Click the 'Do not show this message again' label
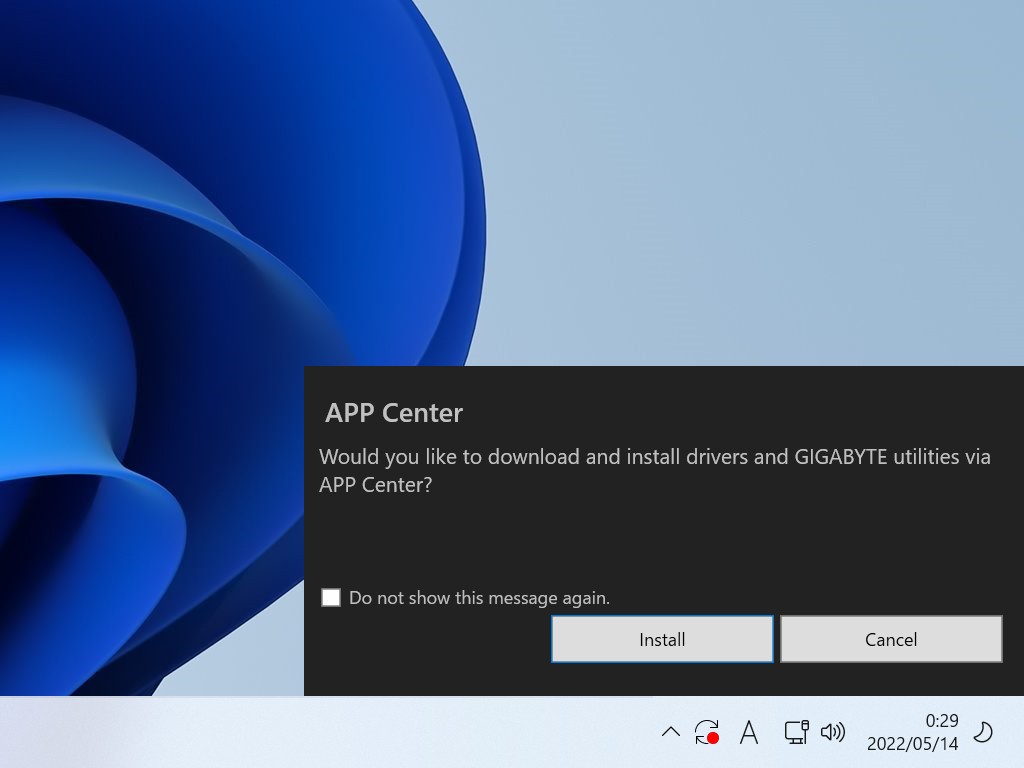1024x768 pixels. [x=479, y=598]
